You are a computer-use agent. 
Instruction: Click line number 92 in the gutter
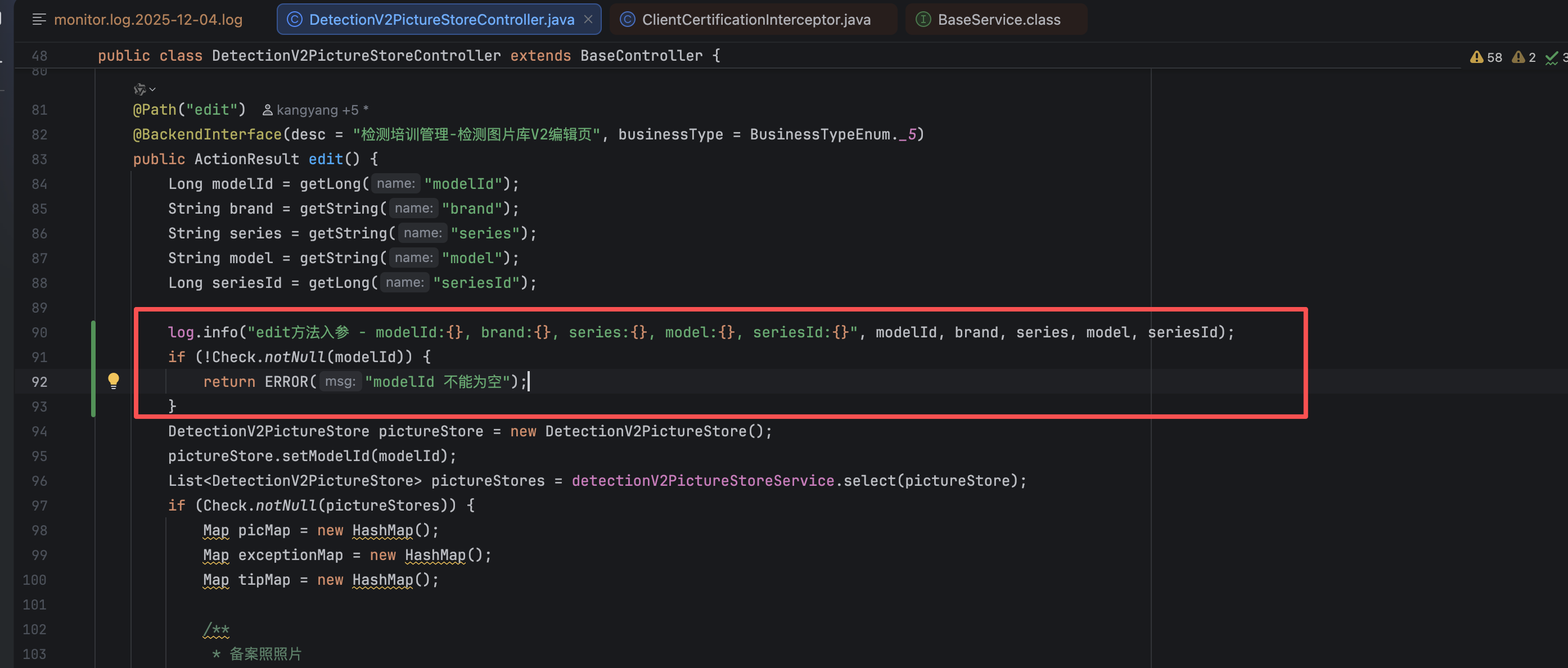click(39, 382)
